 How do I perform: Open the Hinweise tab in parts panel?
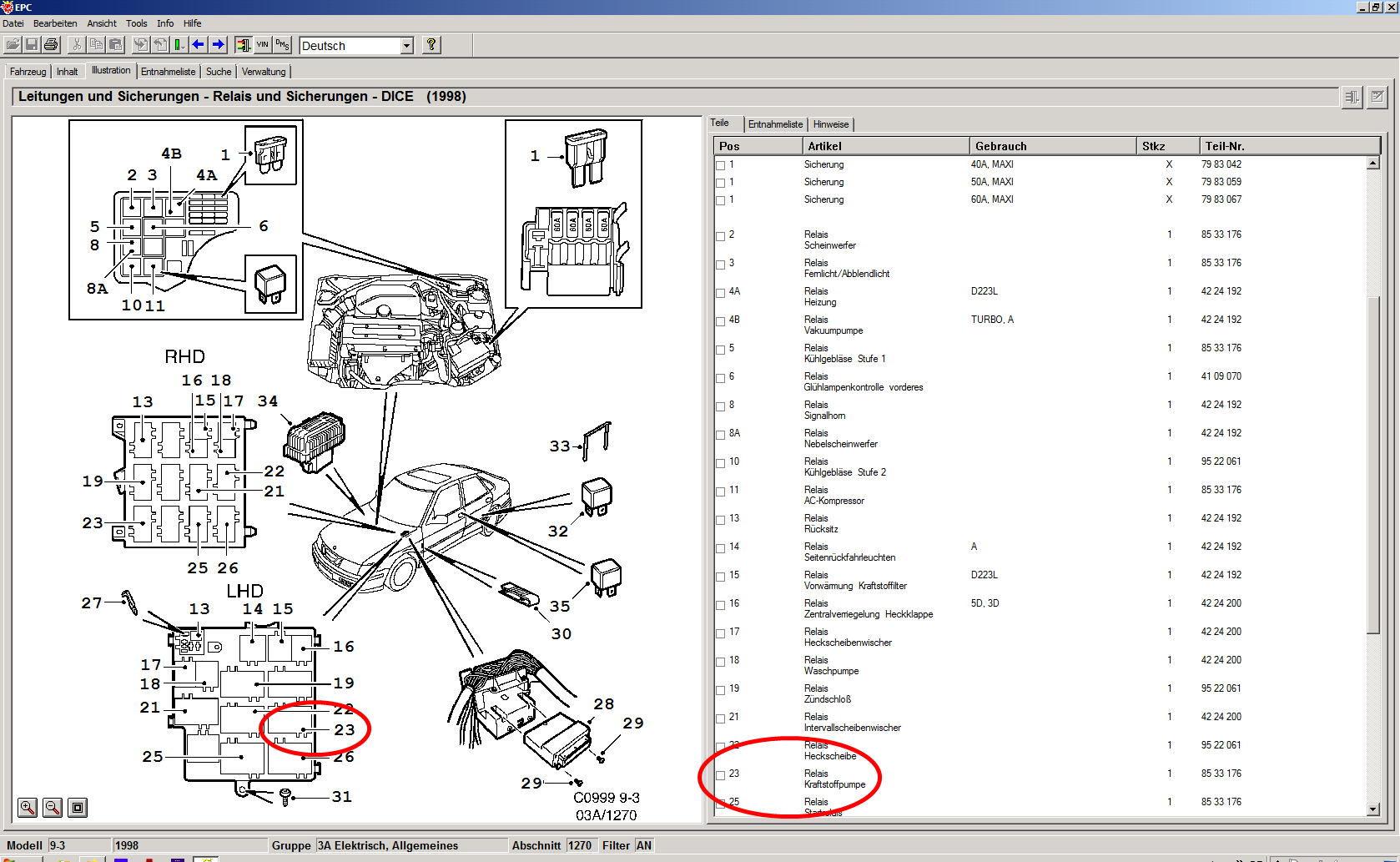tap(831, 124)
